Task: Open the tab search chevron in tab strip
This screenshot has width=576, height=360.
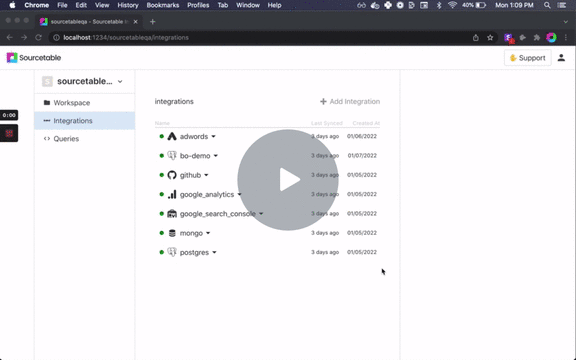Action: pos(566,22)
